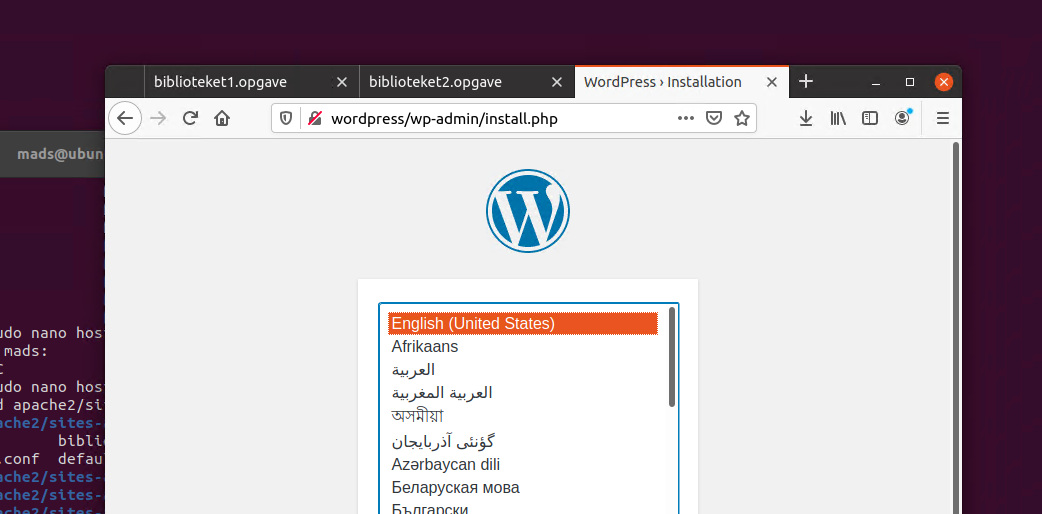Image resolution: width=1042 pixels, height=514 pixels.
Task: Show insecure connection padlock info
Action: [314, 118]
